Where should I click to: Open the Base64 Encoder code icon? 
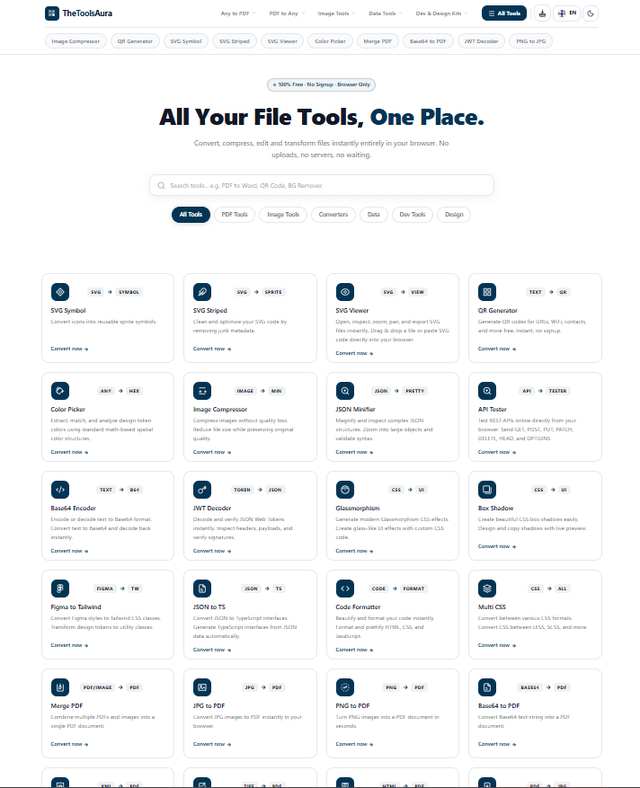pos(60,489)
